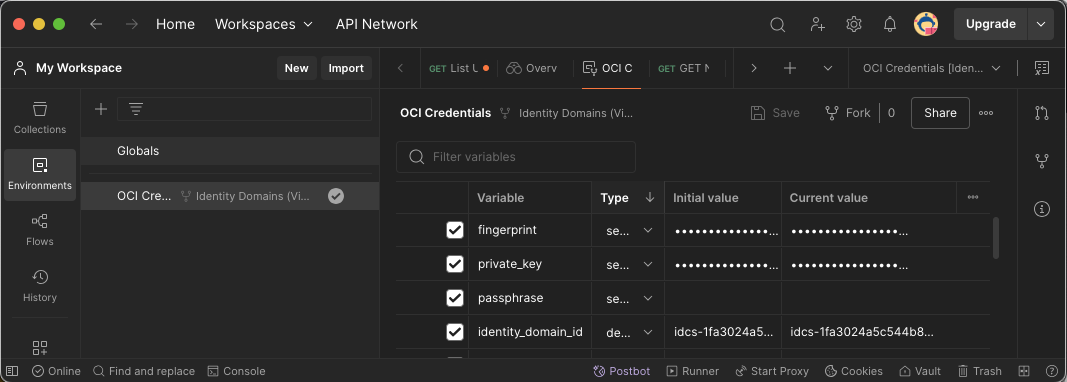Viewport: 1067px width, 382px height.
Task: Open History in the sidebar
Action: coord(40,286)
